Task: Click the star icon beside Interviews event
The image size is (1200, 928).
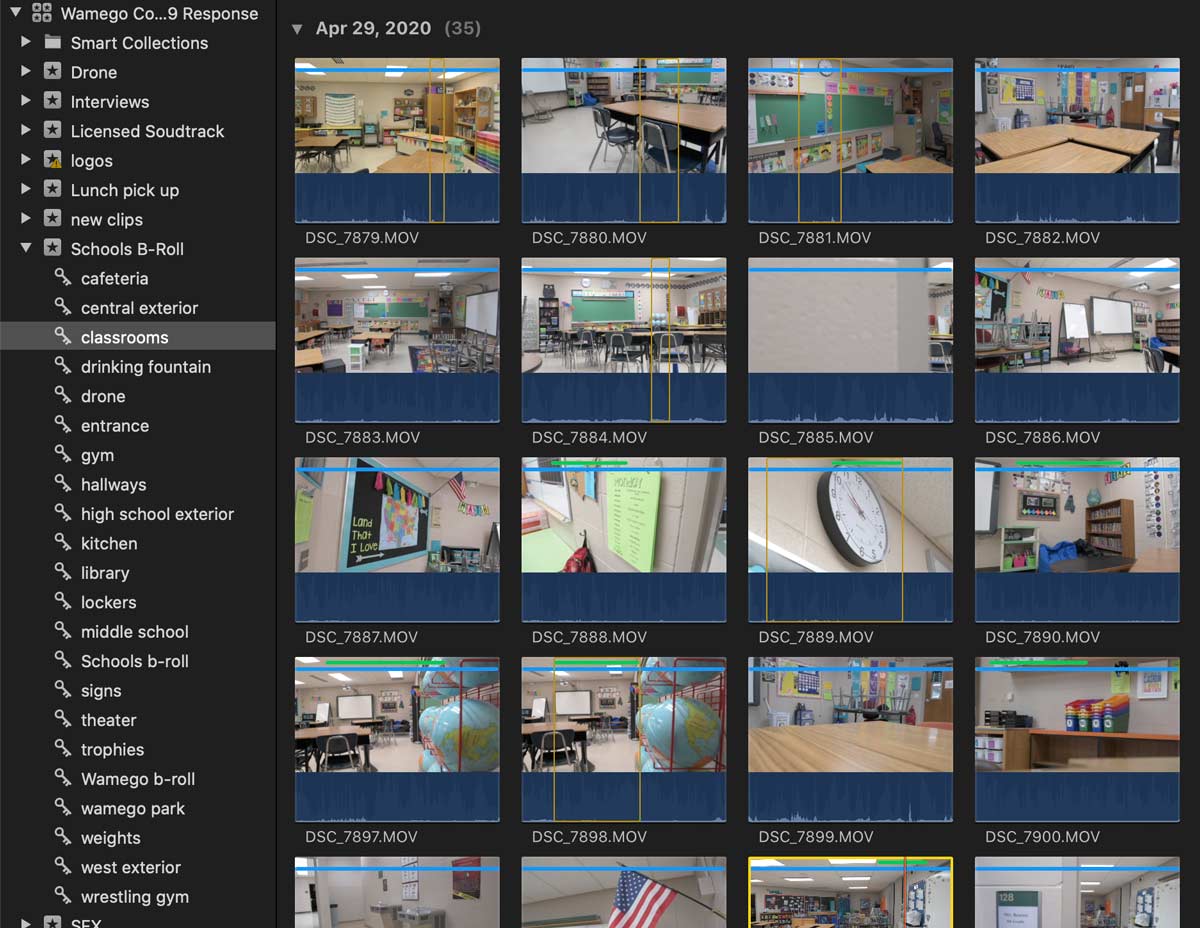Action: (53, 102)
